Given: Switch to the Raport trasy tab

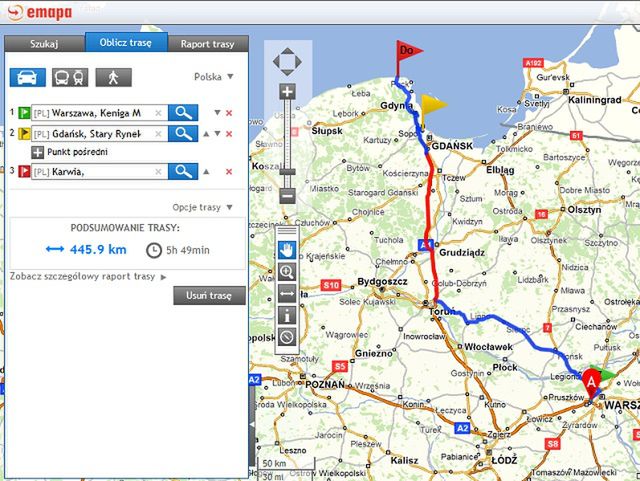Looking at the screenshot, I should [208, 44].
